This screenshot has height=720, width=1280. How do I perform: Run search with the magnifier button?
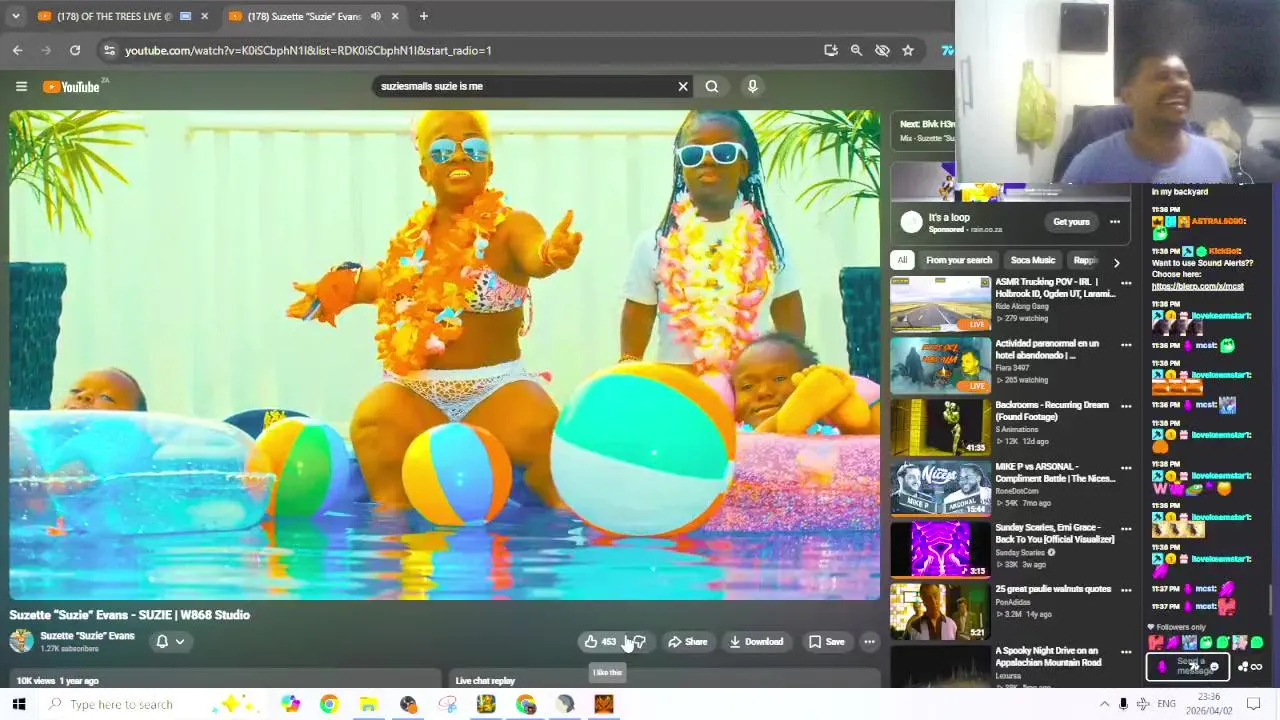click(712, 87)
